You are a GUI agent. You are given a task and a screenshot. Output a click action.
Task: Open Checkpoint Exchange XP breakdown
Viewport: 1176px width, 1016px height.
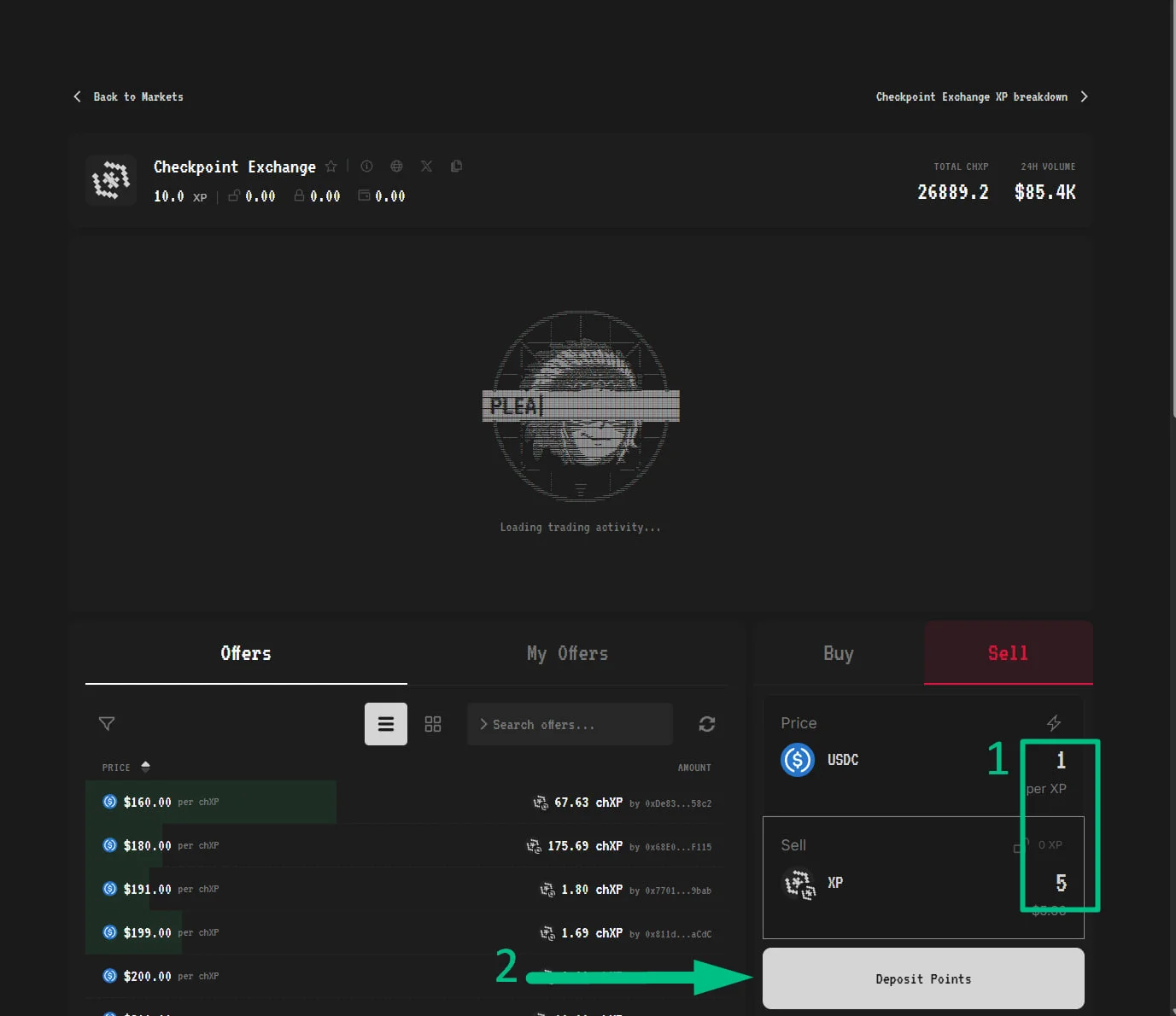(x=982, y=96)
